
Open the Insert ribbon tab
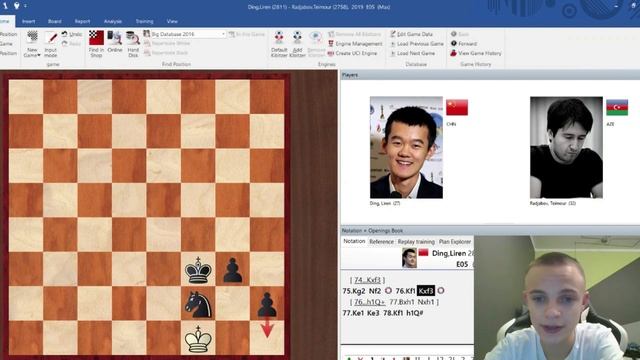[x=29, y=21]
